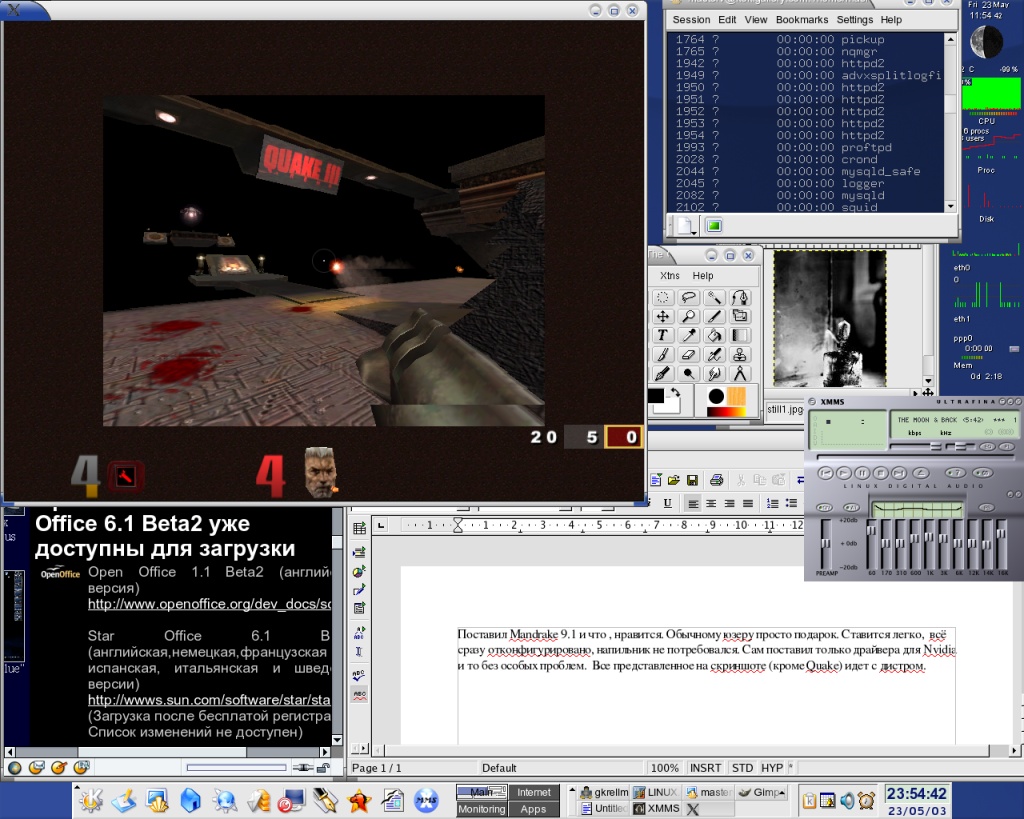Choose the fuzzy select magic wand tool
The image size is (1024, 819).
714,298
